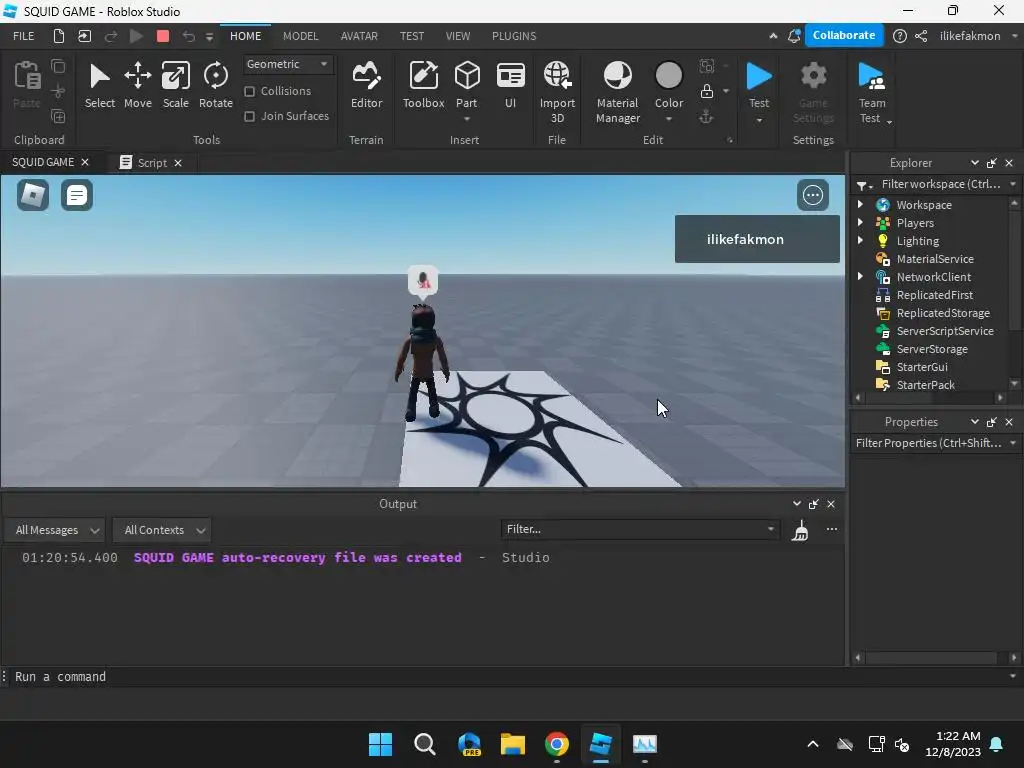This screenshot has width=1024, height=768.
Task: Click the new file icon
Action: pos(58,36)
